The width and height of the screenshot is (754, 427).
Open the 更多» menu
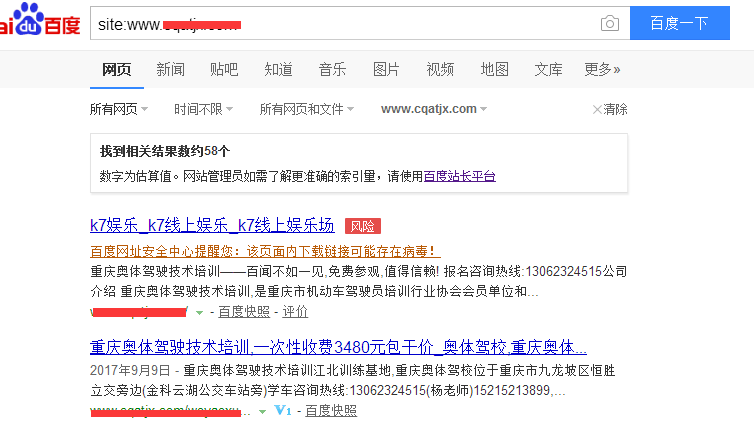click(602, 69)
